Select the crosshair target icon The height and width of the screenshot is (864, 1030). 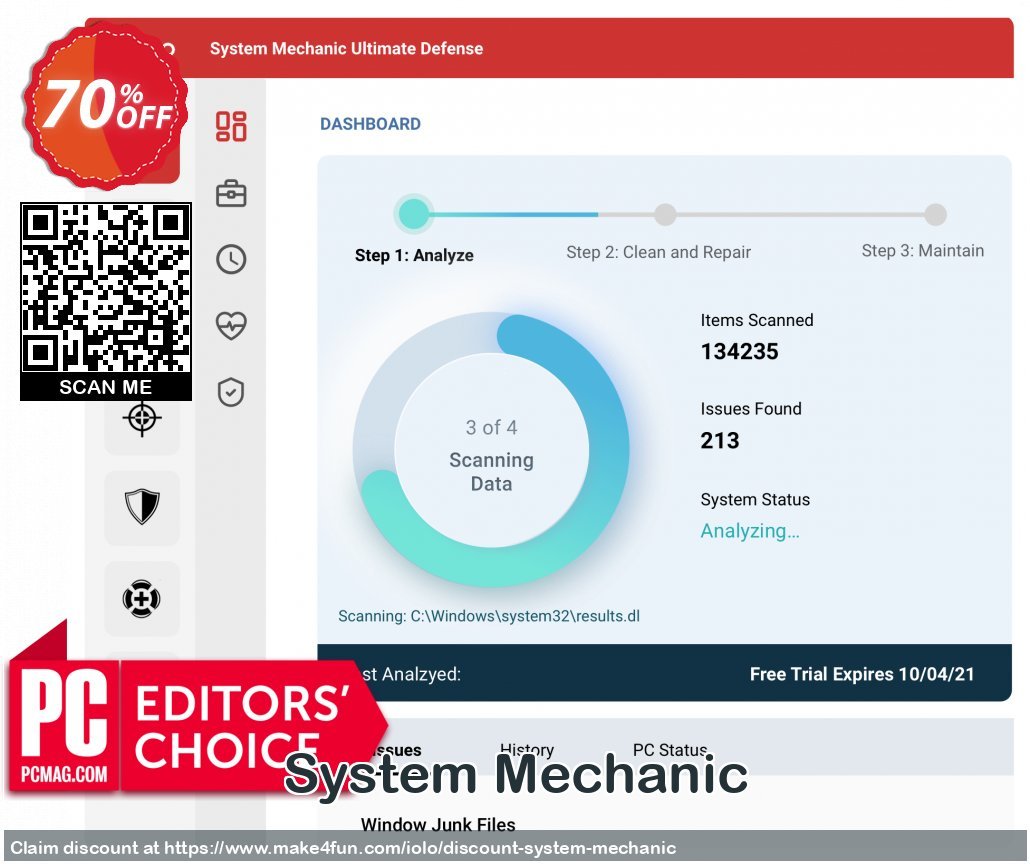[142, 419]
